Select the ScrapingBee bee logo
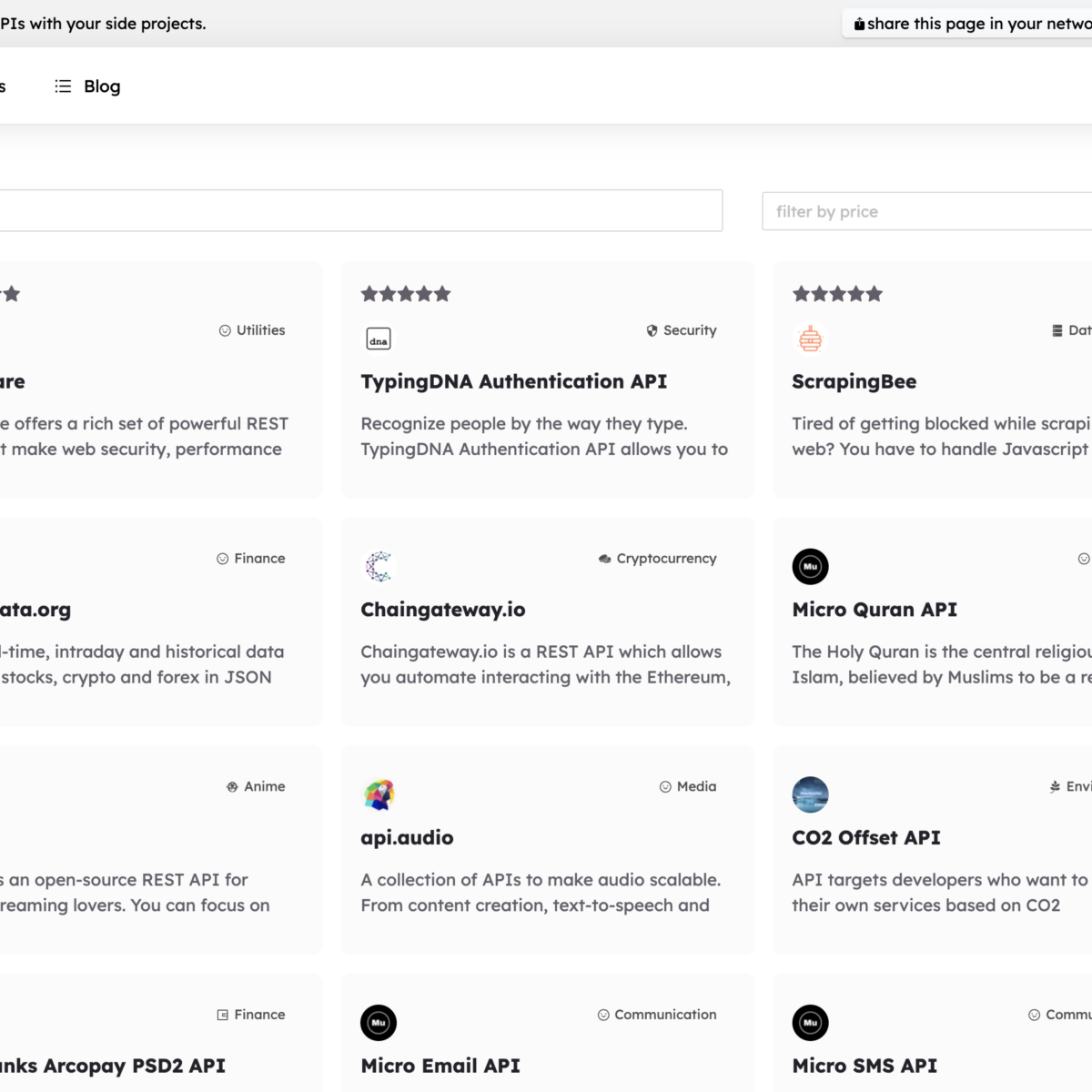 (x=810, y=339)
